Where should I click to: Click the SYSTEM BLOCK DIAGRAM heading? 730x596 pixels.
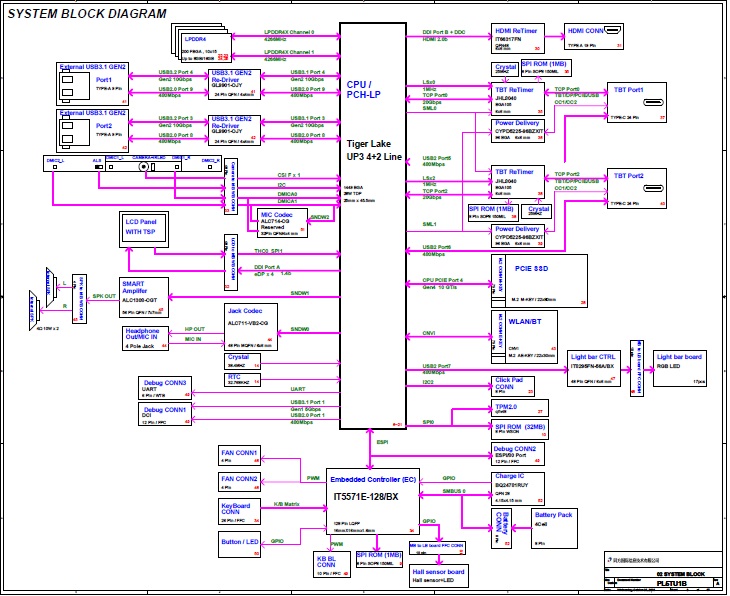click(87, 14)
